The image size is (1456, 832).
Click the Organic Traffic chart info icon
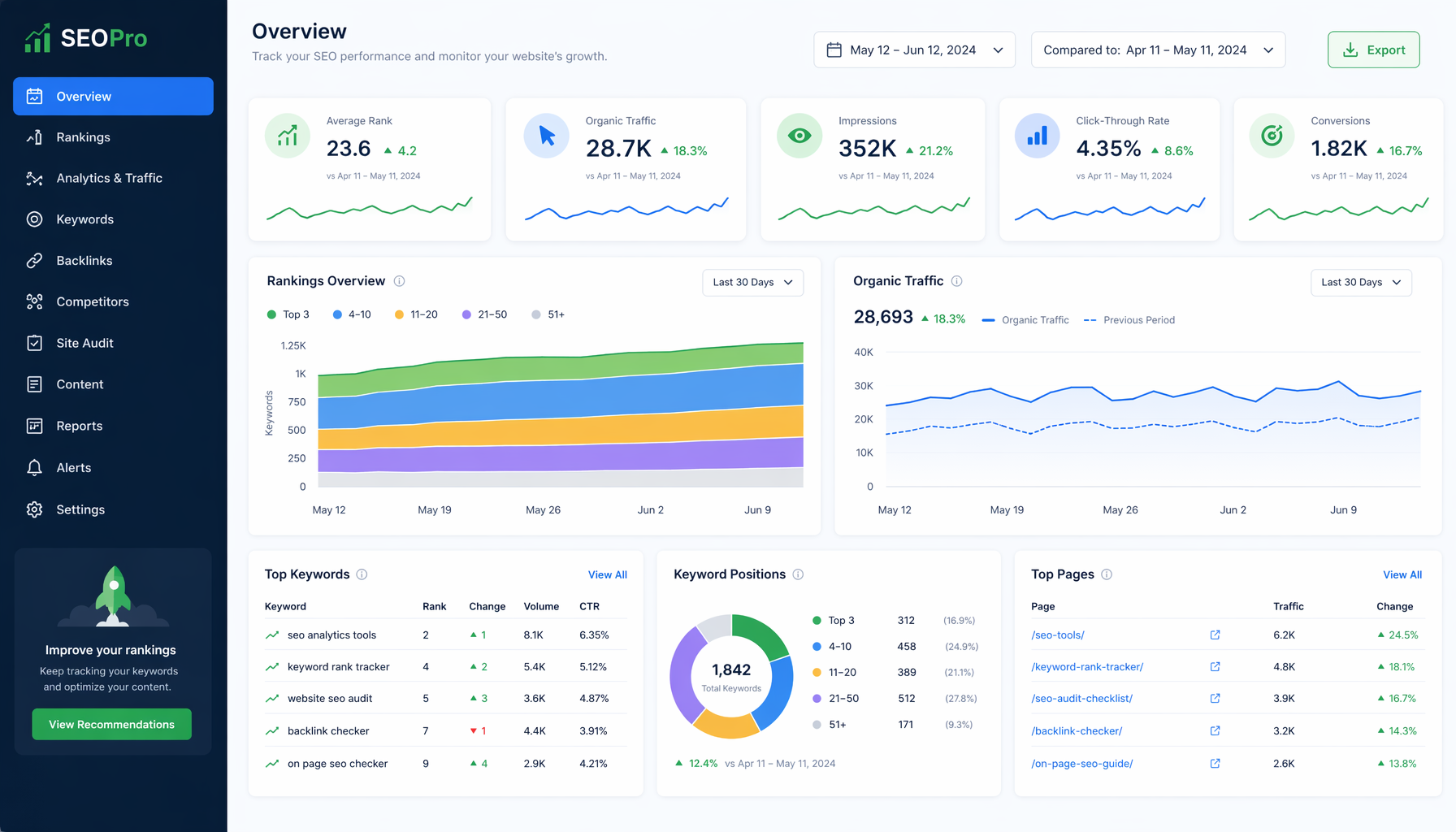point(957,281)
